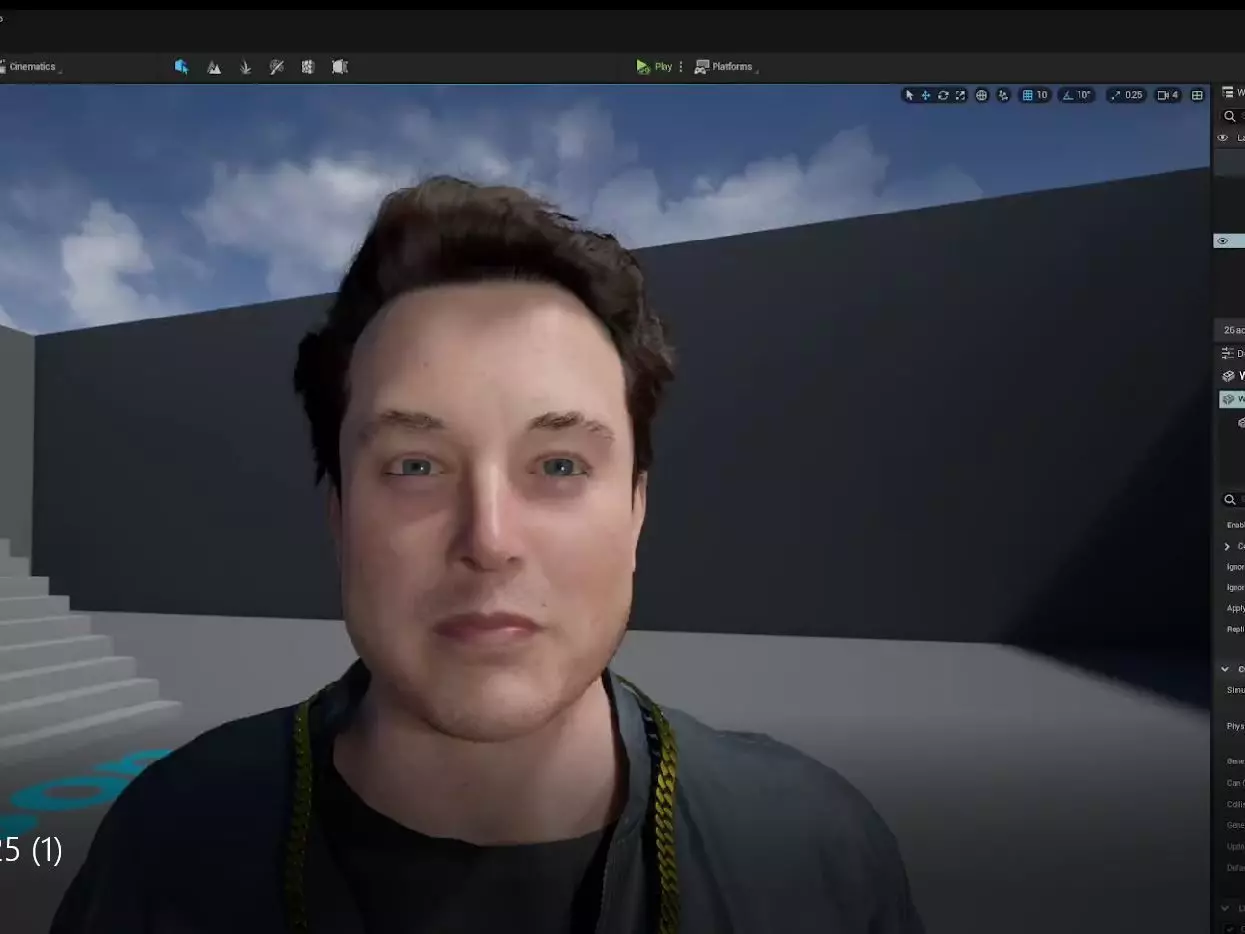Activate the Selection mode icon in toolbar
Screen dimensions: 1245x934
(x=182, y=67)
